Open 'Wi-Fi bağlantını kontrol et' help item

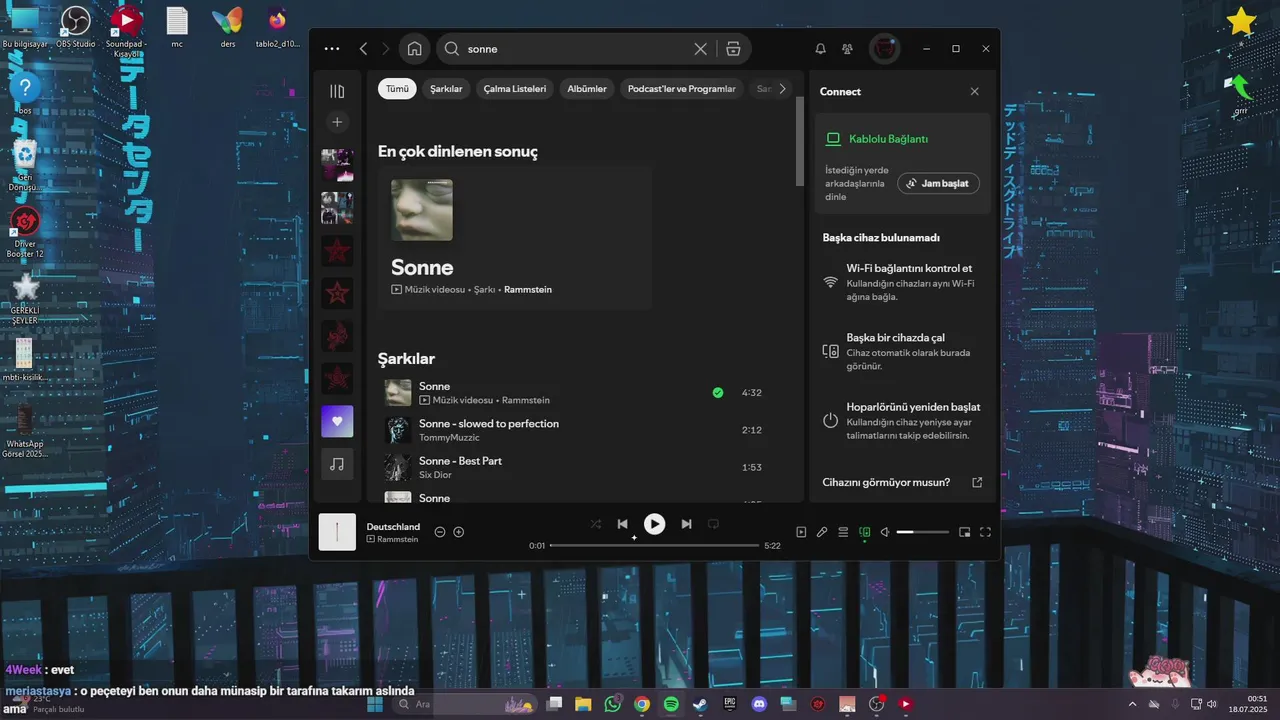902,282
